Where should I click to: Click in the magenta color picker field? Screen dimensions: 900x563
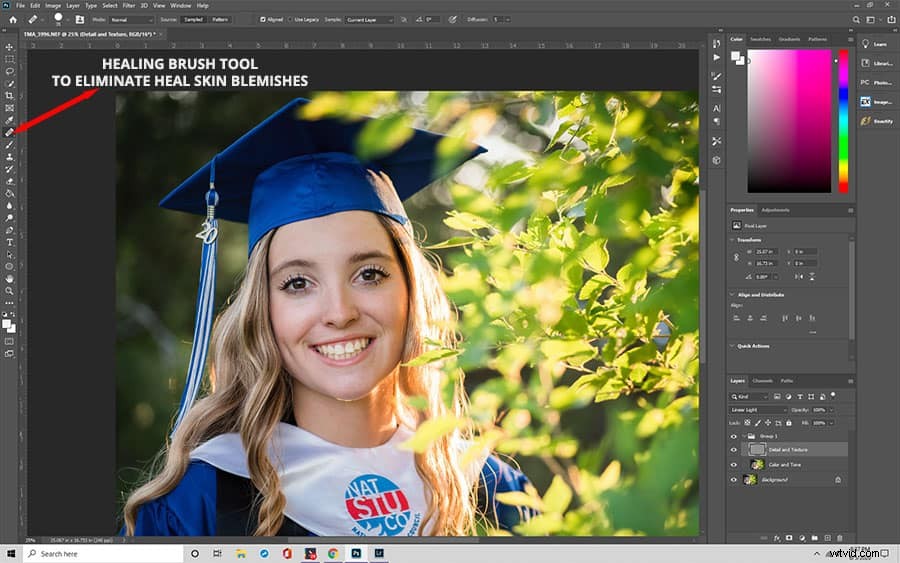[x=789, y=121]
